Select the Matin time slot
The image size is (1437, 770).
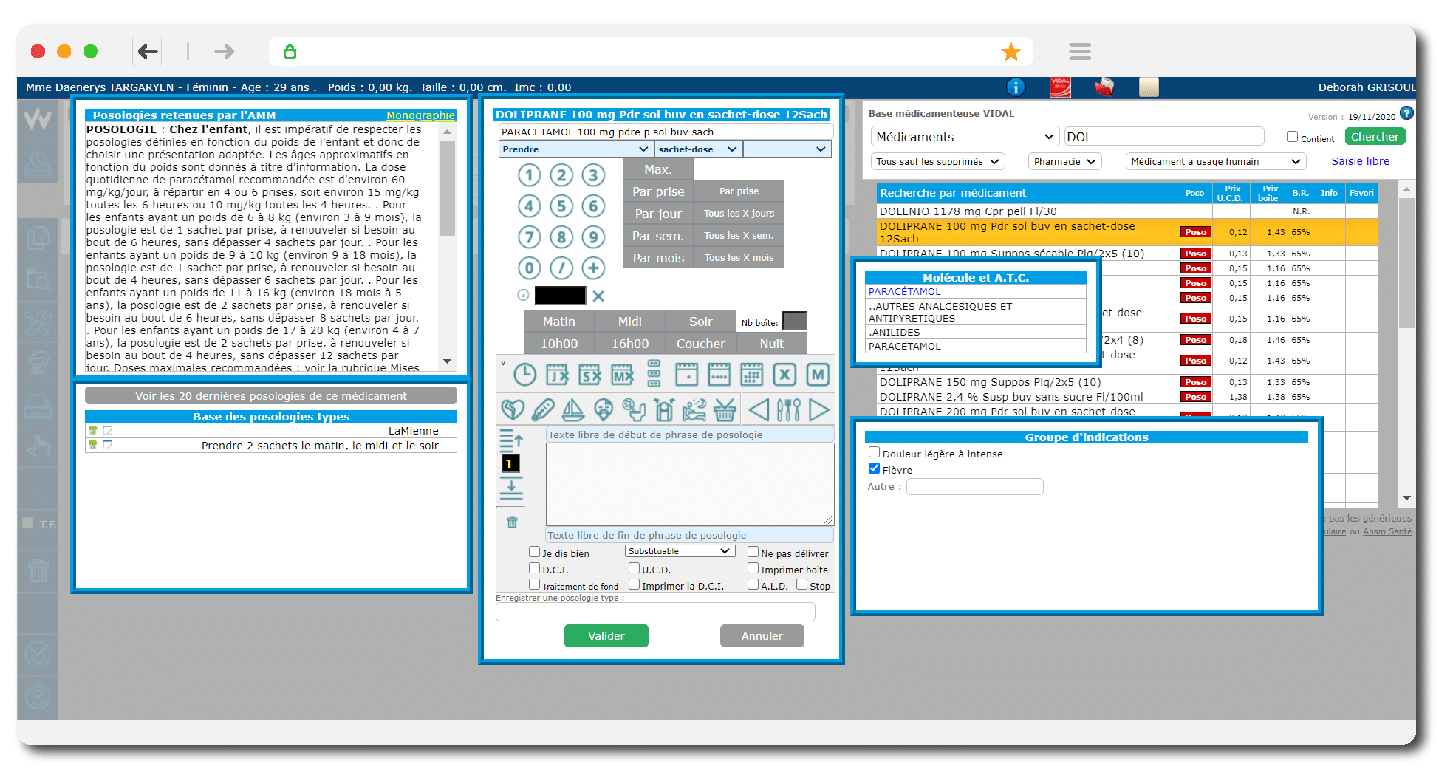[559, 321]
